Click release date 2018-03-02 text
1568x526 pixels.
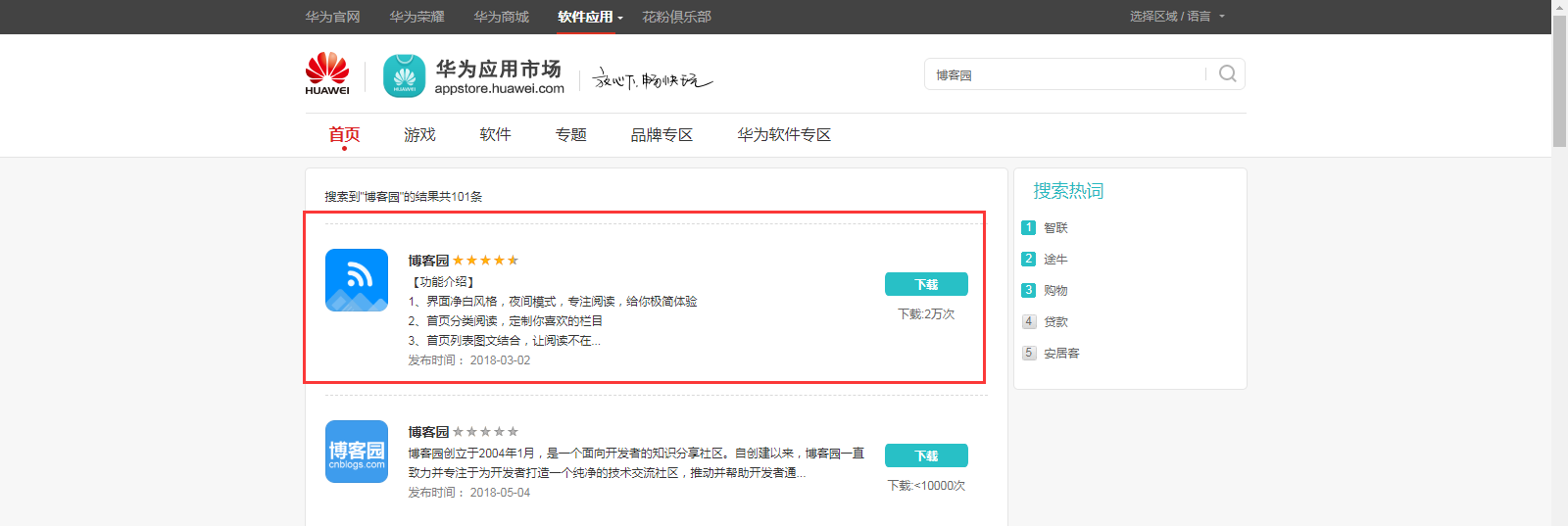tap(500, 360)
